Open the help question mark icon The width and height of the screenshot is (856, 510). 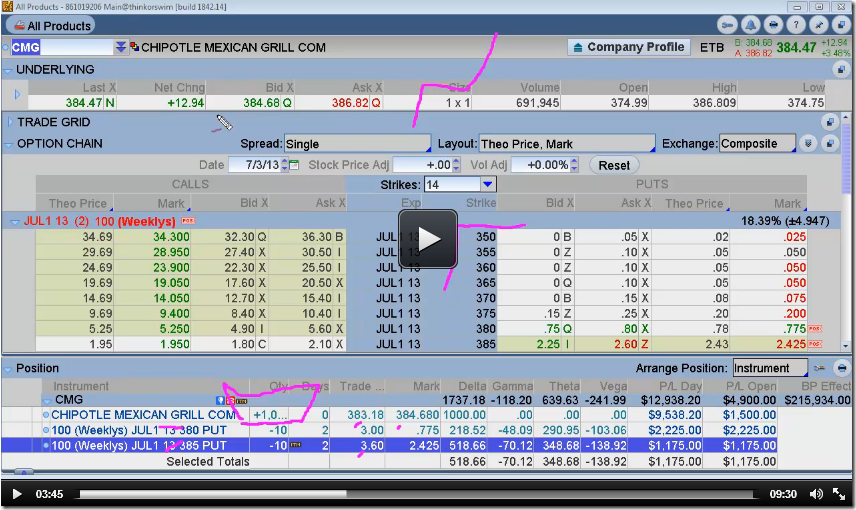796,25
